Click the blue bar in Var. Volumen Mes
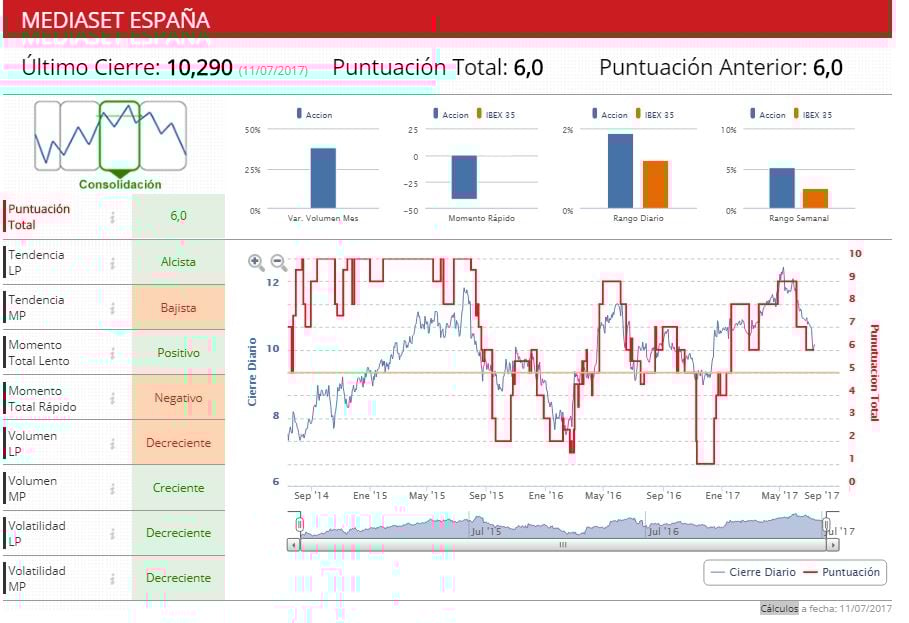The image size is (909, 623). pyautogui.click(x=323, y=178)
